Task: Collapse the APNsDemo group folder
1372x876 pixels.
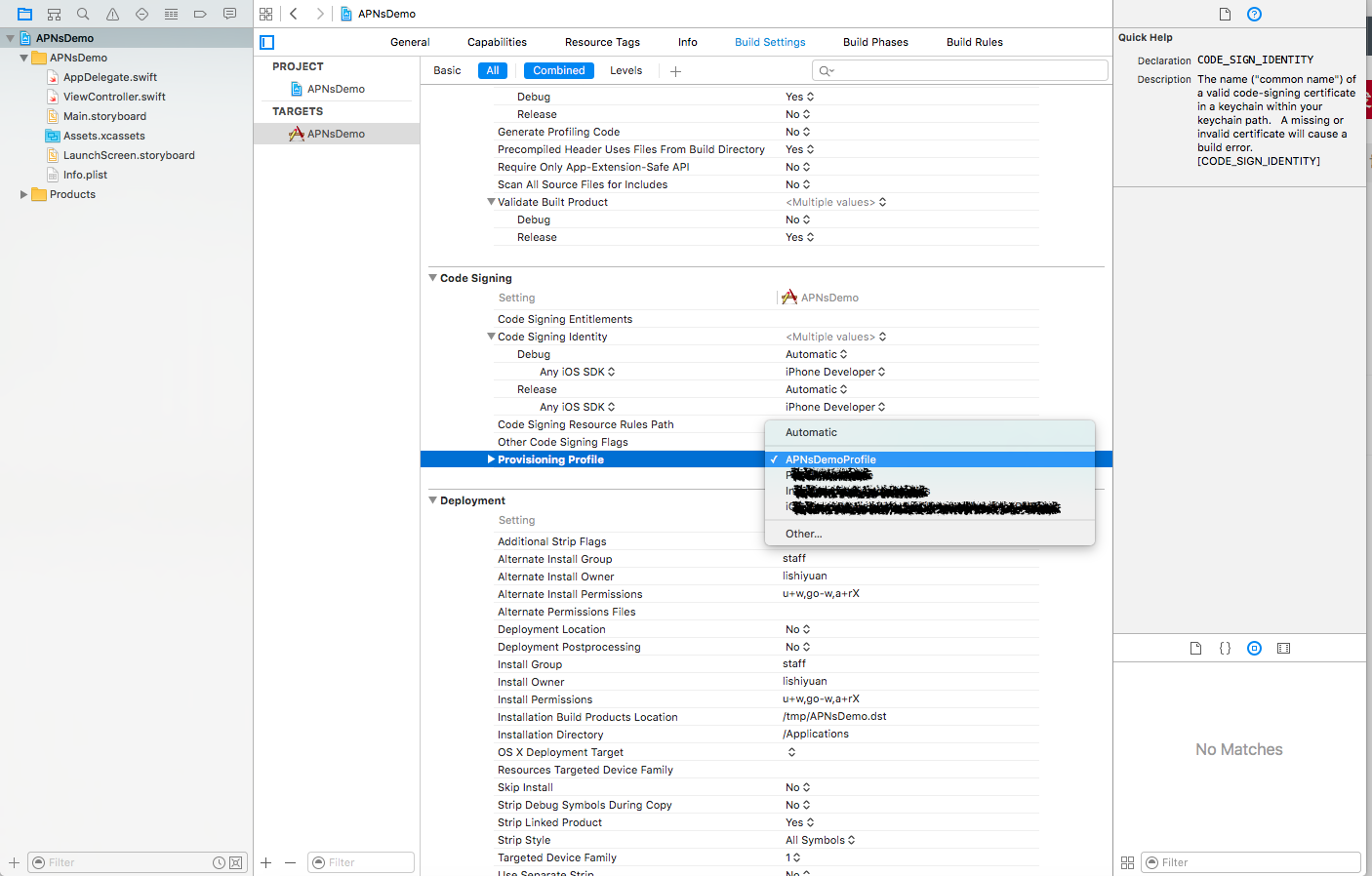Action: click(x=24, y=58)
